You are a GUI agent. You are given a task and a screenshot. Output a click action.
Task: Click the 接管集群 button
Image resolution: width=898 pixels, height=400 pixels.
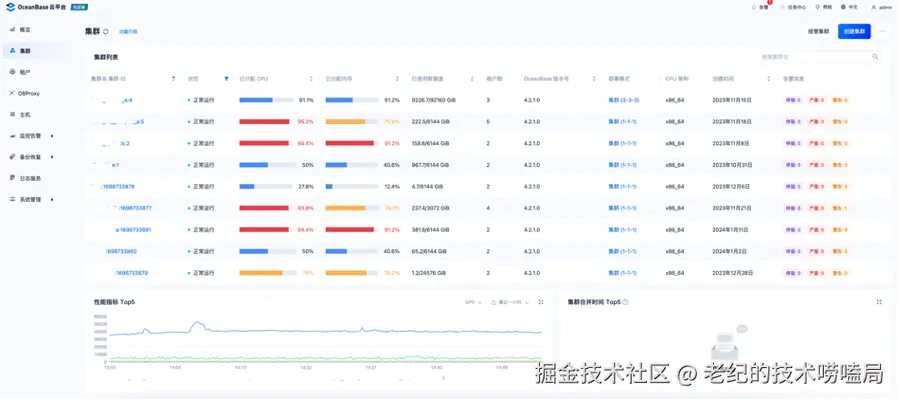click(818, 32)
